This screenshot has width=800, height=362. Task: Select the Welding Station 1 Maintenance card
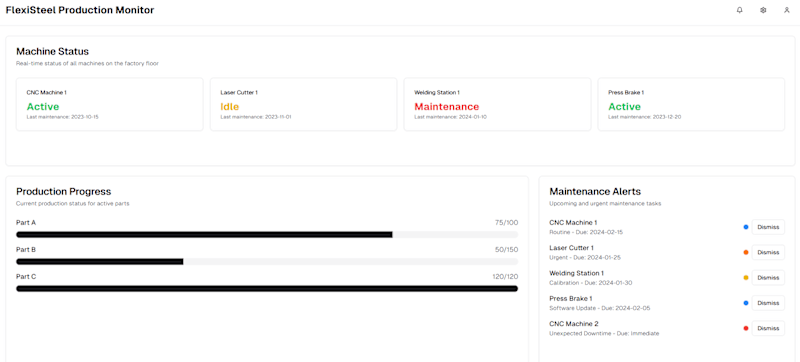[x=497, y=105]
